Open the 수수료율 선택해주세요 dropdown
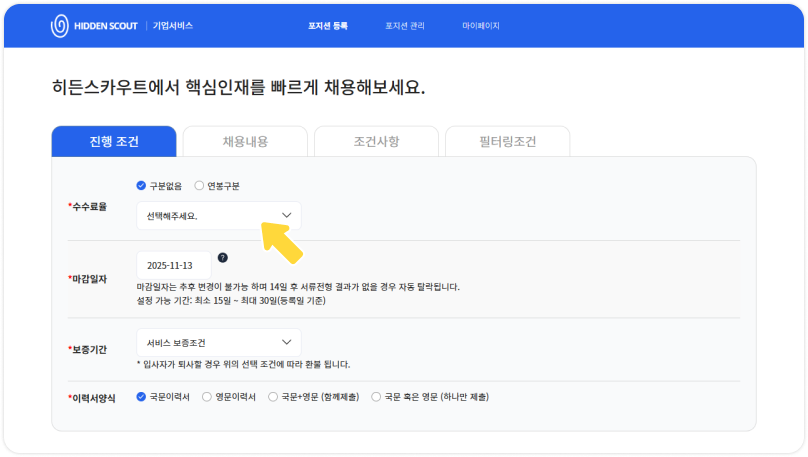The height and width of the screenshot is (457, 808). point(218,215)
